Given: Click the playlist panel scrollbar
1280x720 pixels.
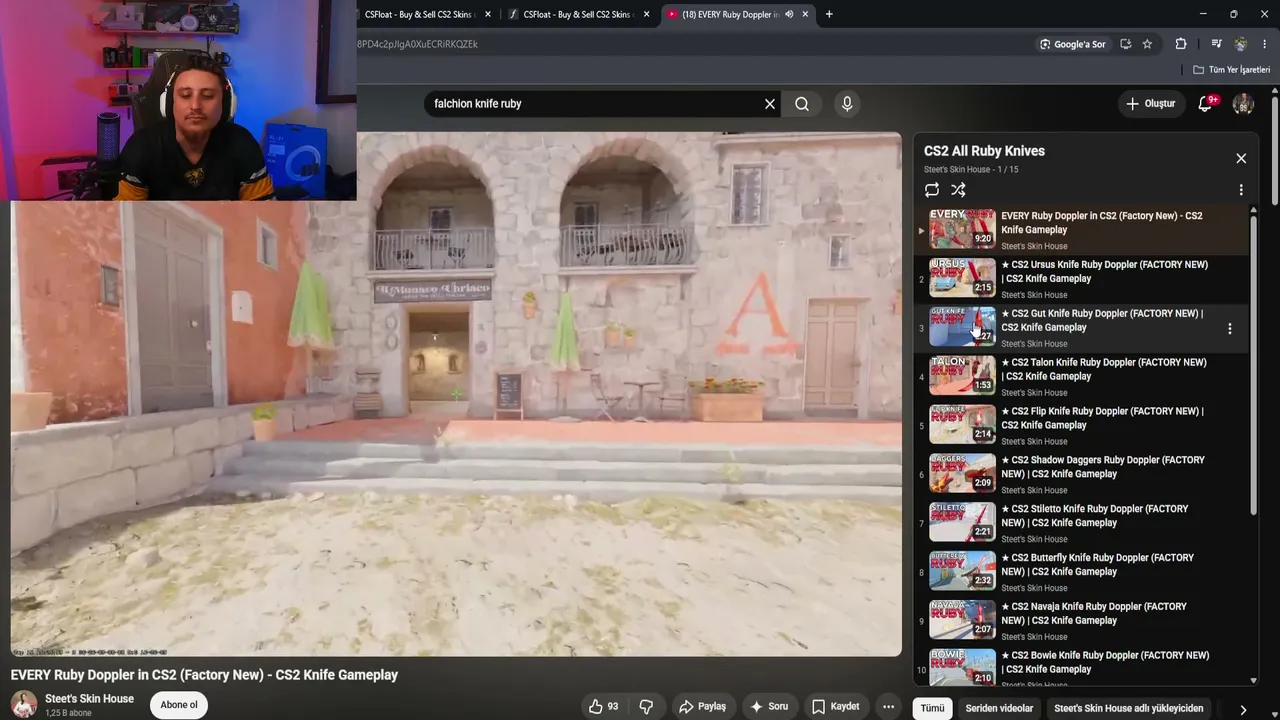Looking at the screenshot, I should point(1254,366).
